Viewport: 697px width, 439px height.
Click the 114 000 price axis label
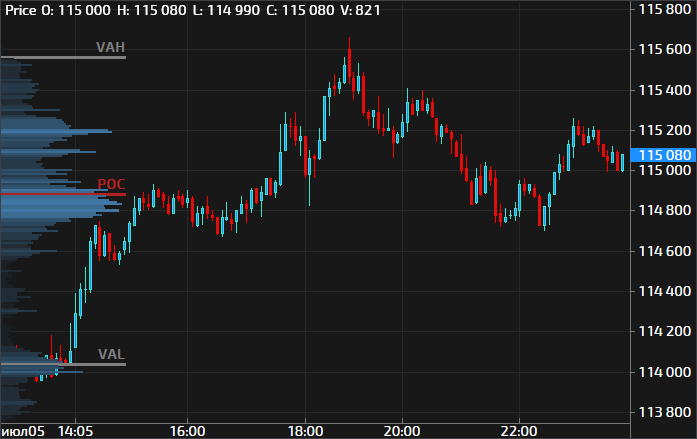[x=665, y=372]
